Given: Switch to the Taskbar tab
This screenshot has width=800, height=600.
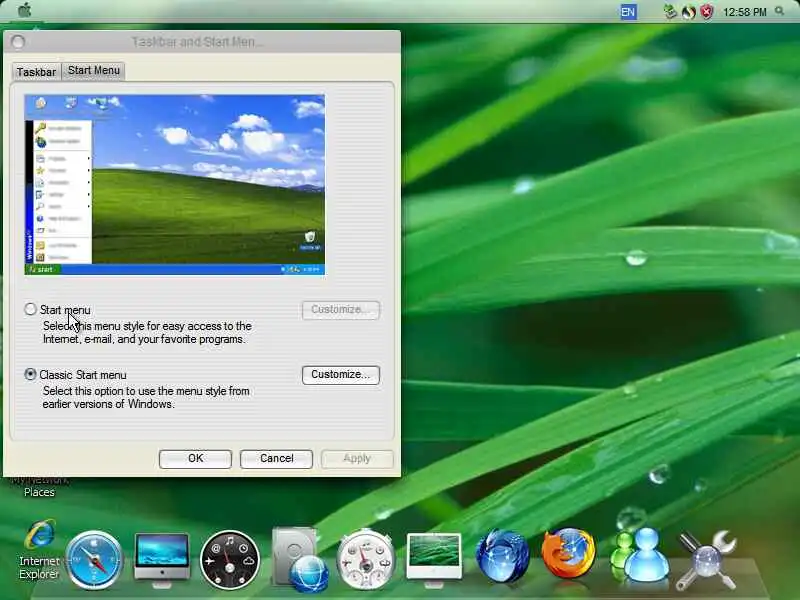Looking at the screenshot, I should coord(36,71).
